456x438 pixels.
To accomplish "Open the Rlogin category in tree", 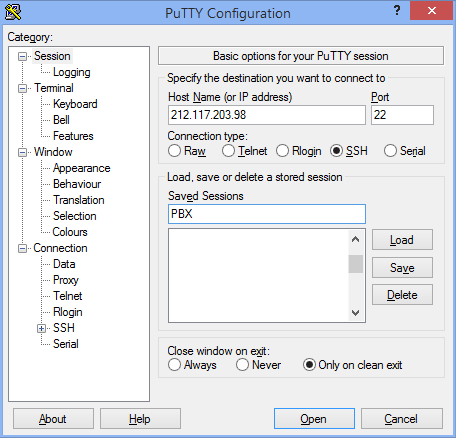I will click(68, 312).
